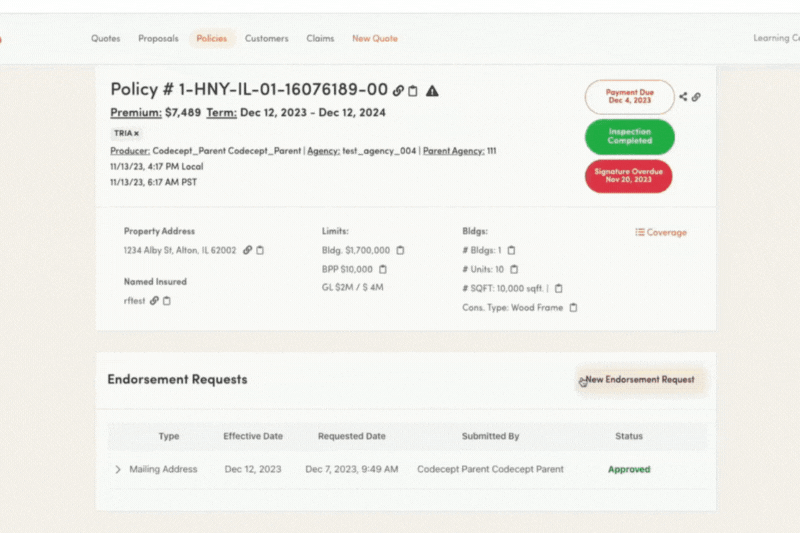This screenshot has height=533, width=800.
Task: Open the Coverage list
Action: pos(661,232)
